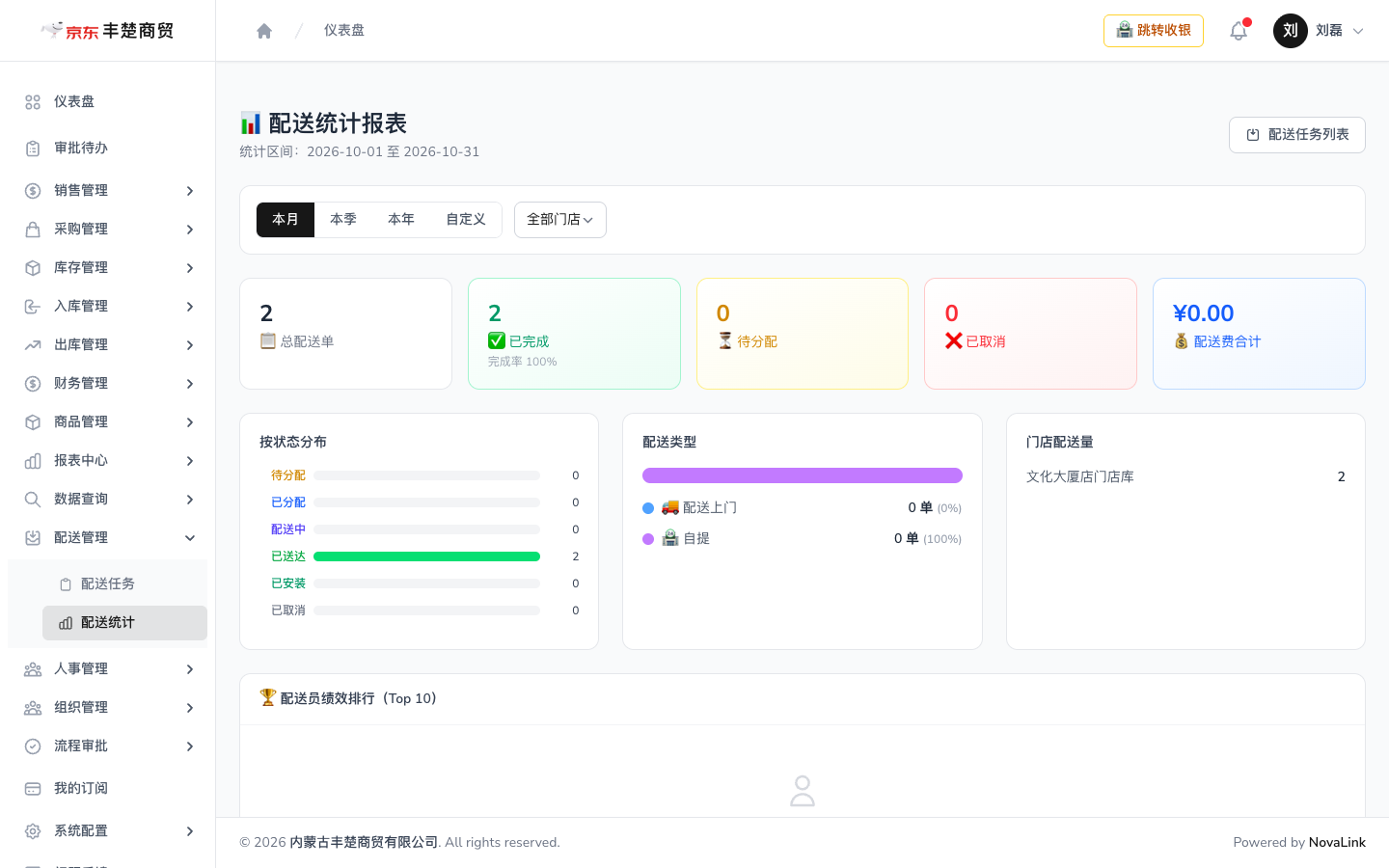Click the purple 配送类型 distribution bar
Screen dimensions: 1389x868
pos(803,475)
